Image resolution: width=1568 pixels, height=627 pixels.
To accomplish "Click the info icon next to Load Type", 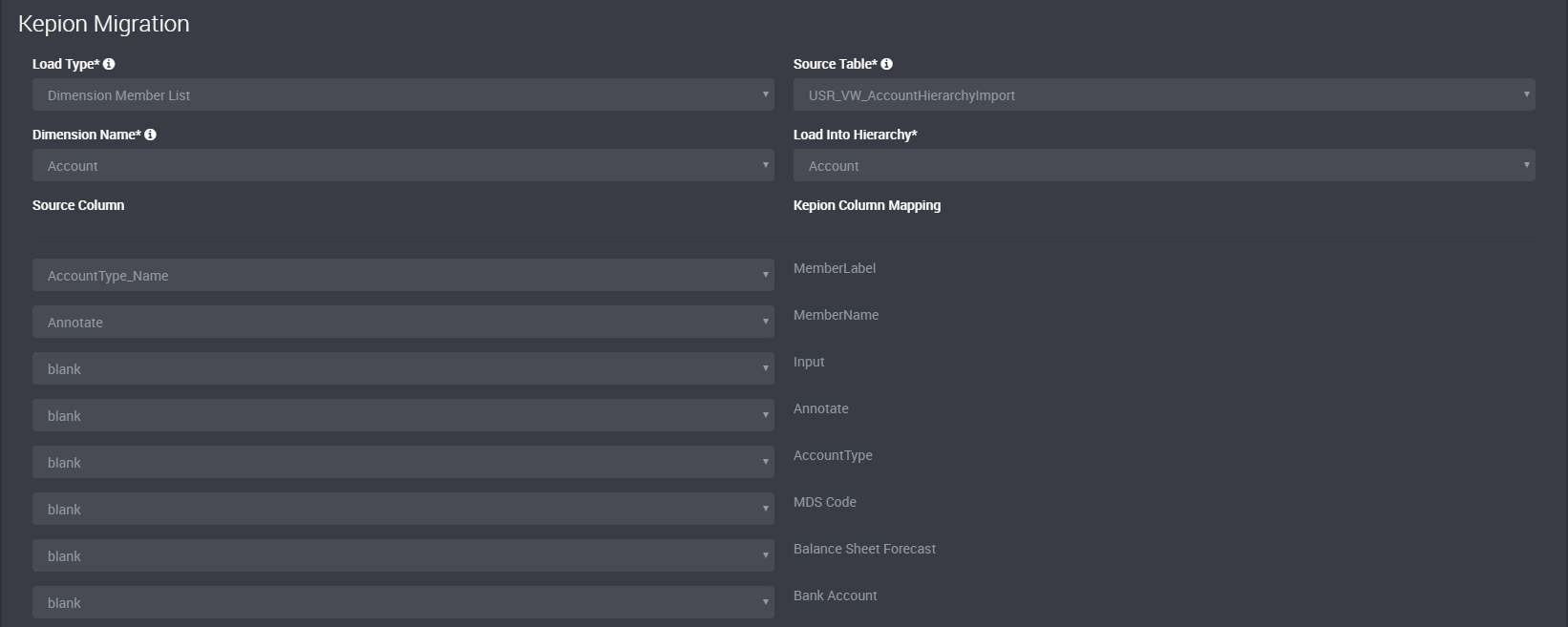I will pyautogui.click(x=109, y=64).
